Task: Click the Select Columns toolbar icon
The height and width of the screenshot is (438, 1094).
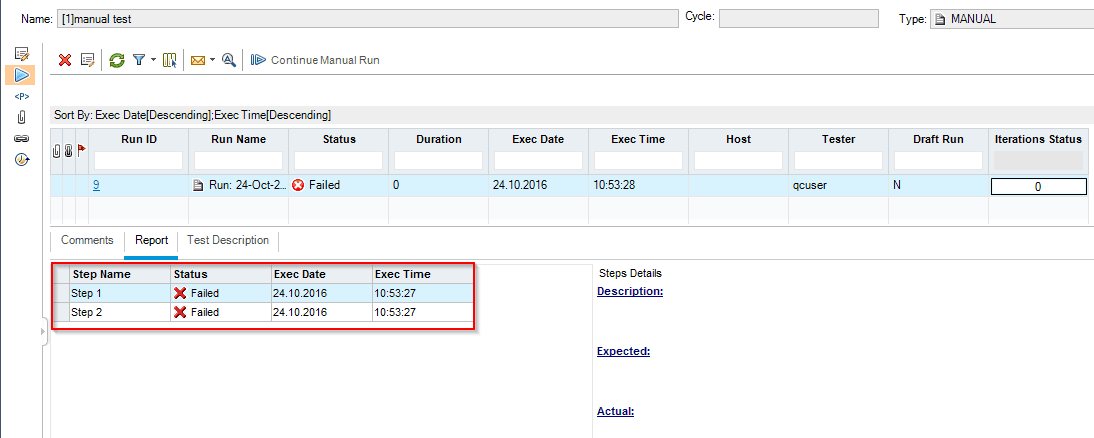Action: point(169,60)
